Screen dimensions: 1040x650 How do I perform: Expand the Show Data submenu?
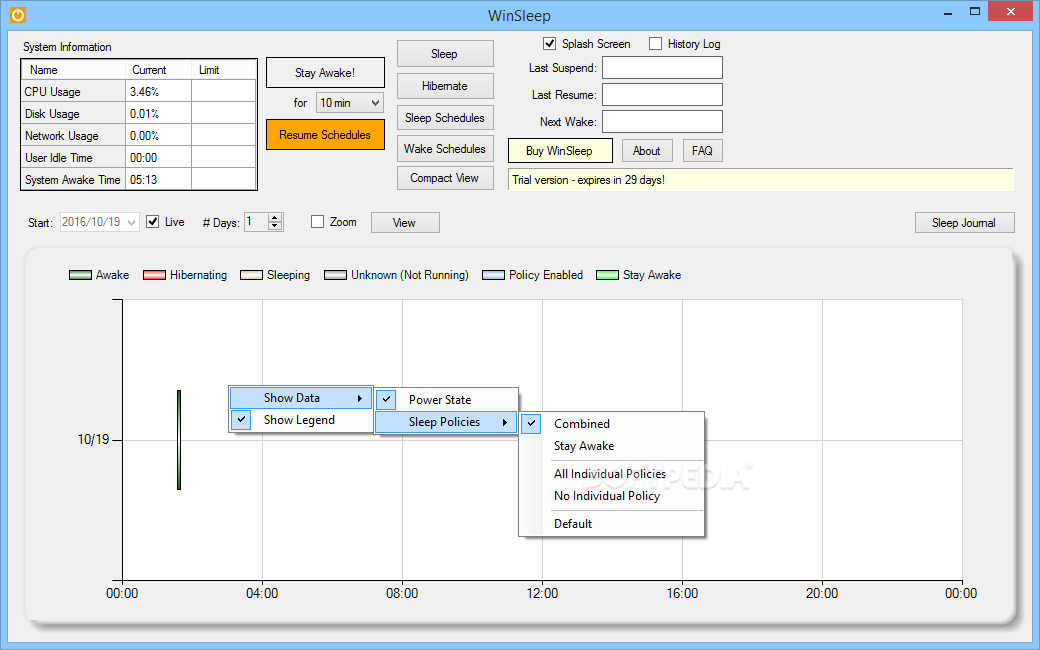tap(301, 398)
